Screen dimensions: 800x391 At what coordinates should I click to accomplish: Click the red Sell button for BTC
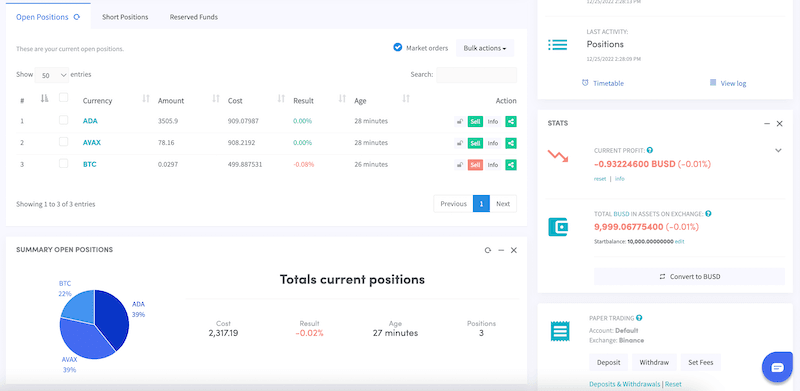pyautogui.click(x=475, y=165)
